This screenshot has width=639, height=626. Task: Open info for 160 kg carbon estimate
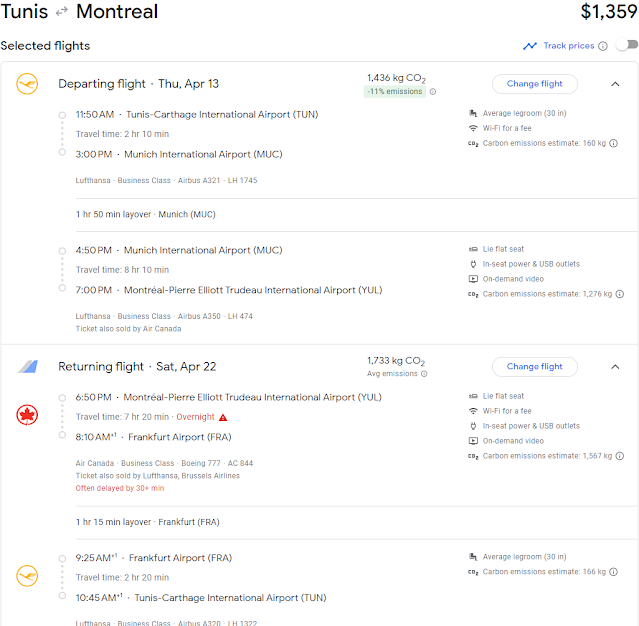tap(613, 143)
